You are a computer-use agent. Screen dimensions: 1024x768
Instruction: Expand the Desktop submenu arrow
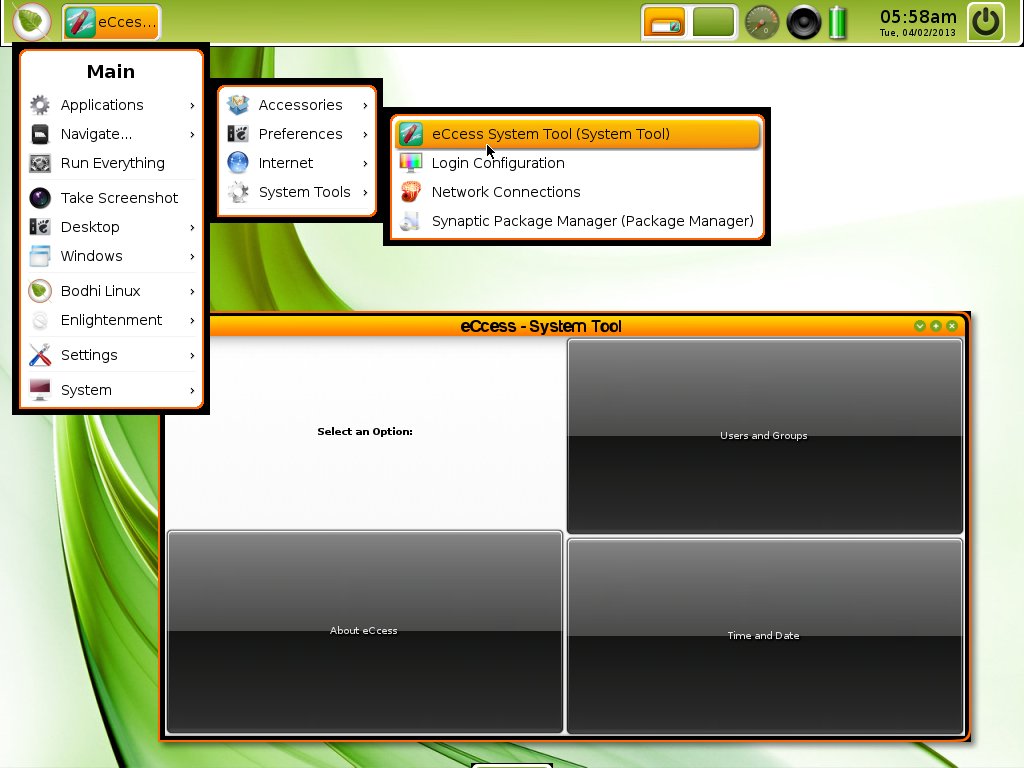tap(192, 227)
